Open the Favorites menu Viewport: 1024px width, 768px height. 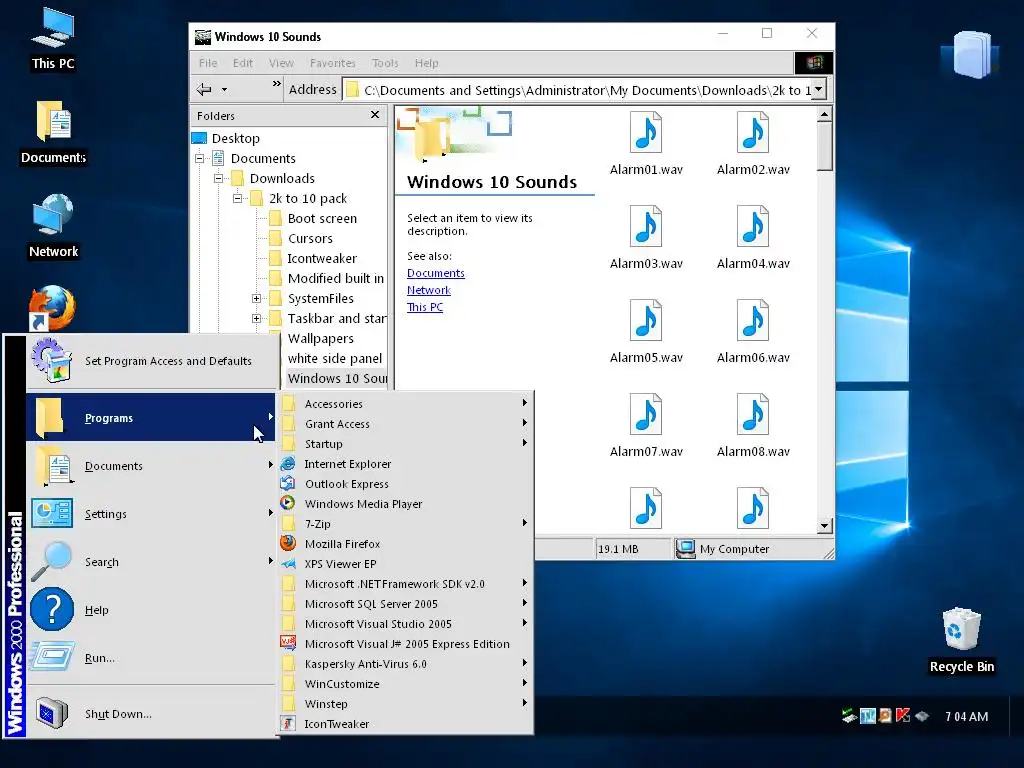click(332, 63)
